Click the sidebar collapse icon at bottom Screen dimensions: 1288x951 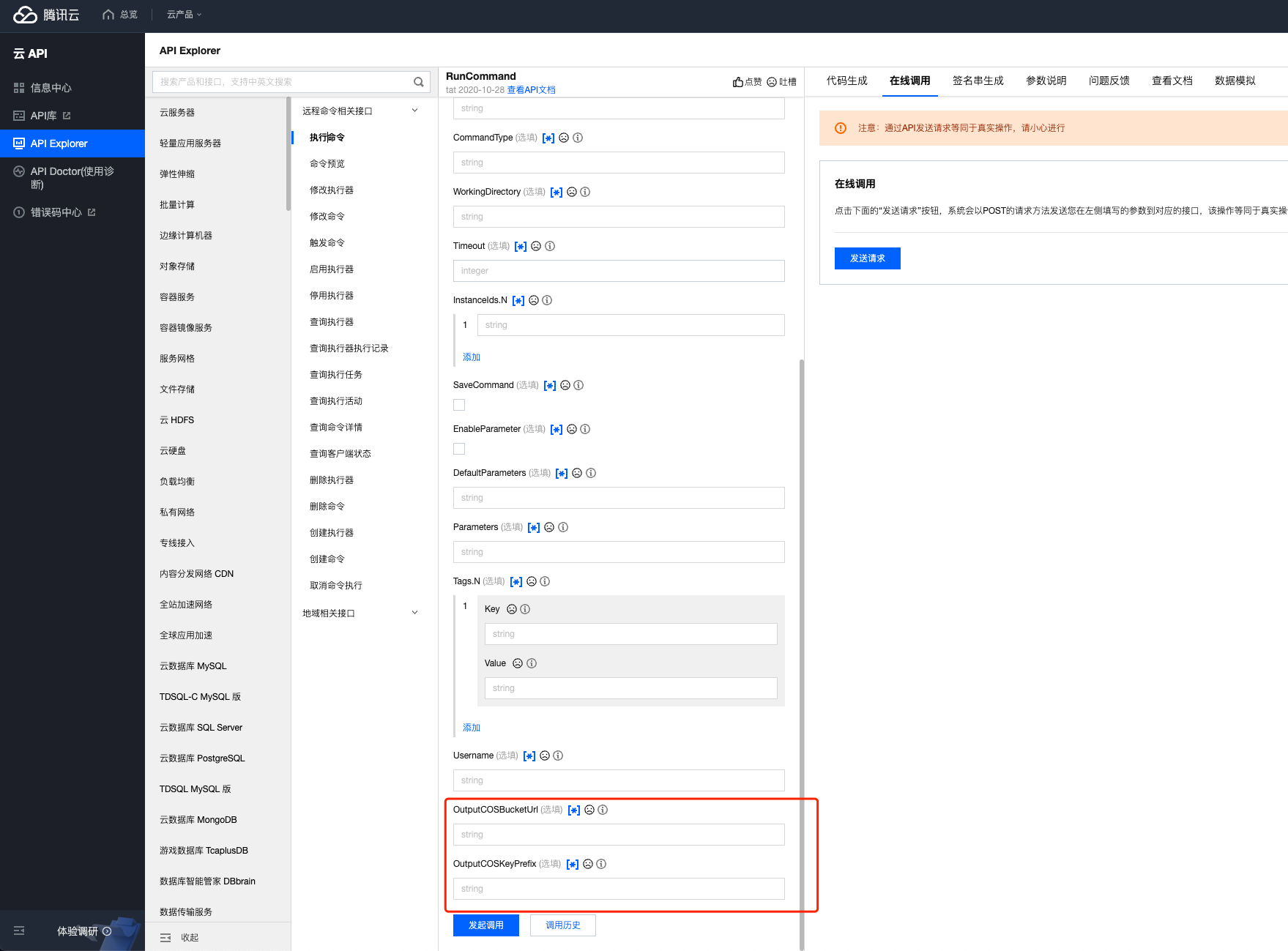[19, 931]
